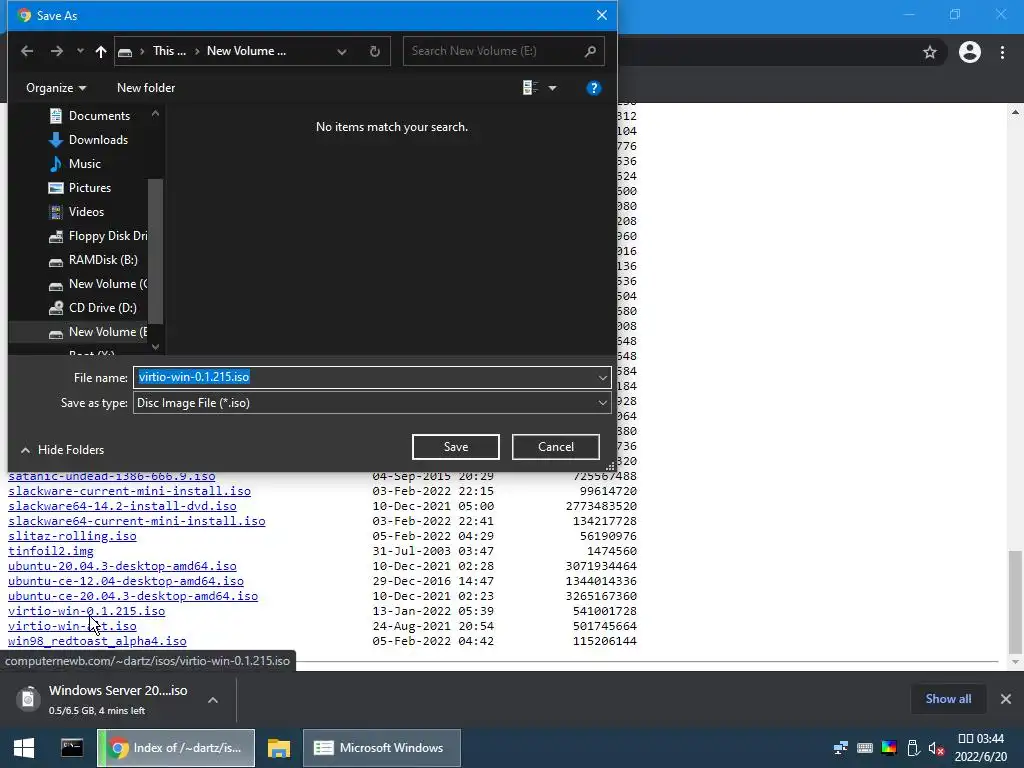Open the Save as type combo box
Image resolution: width=1024 pixels, height=768 pixels.
tap(372, 403)
